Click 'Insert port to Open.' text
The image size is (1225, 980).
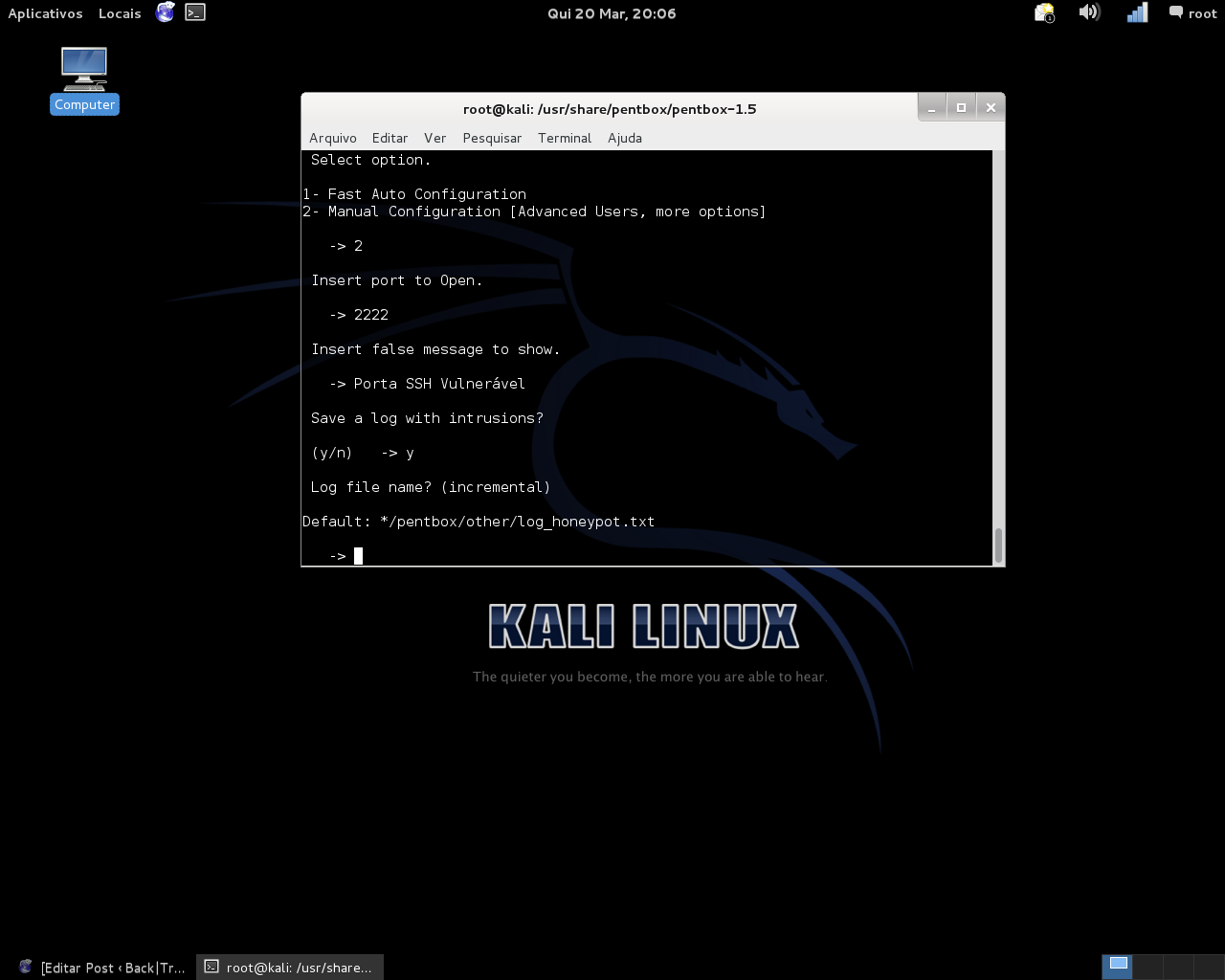[x=396, y=280]
